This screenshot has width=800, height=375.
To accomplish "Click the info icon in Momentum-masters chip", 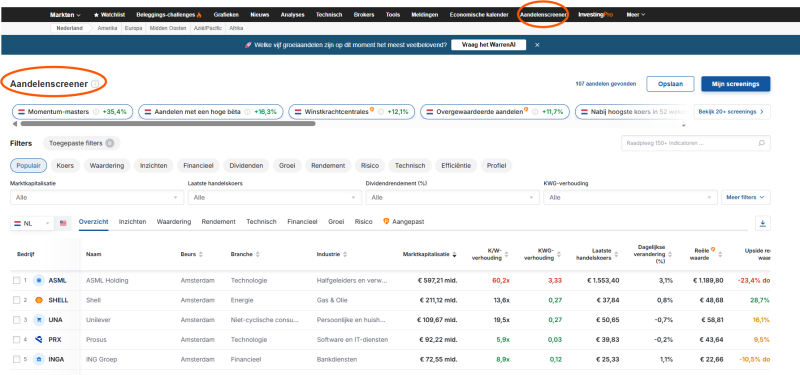I will 96,112.
